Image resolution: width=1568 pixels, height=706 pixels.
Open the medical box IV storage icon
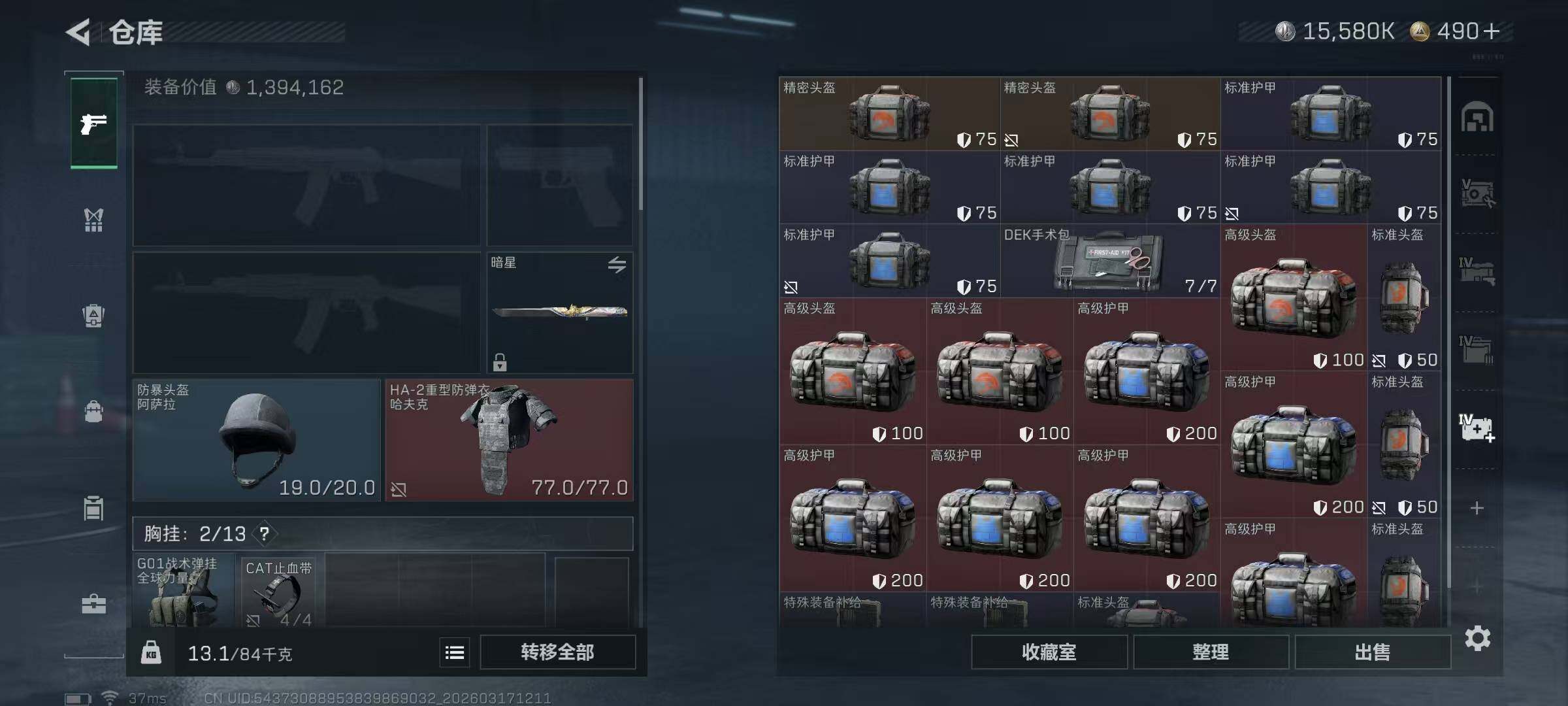coord(1477,428)
